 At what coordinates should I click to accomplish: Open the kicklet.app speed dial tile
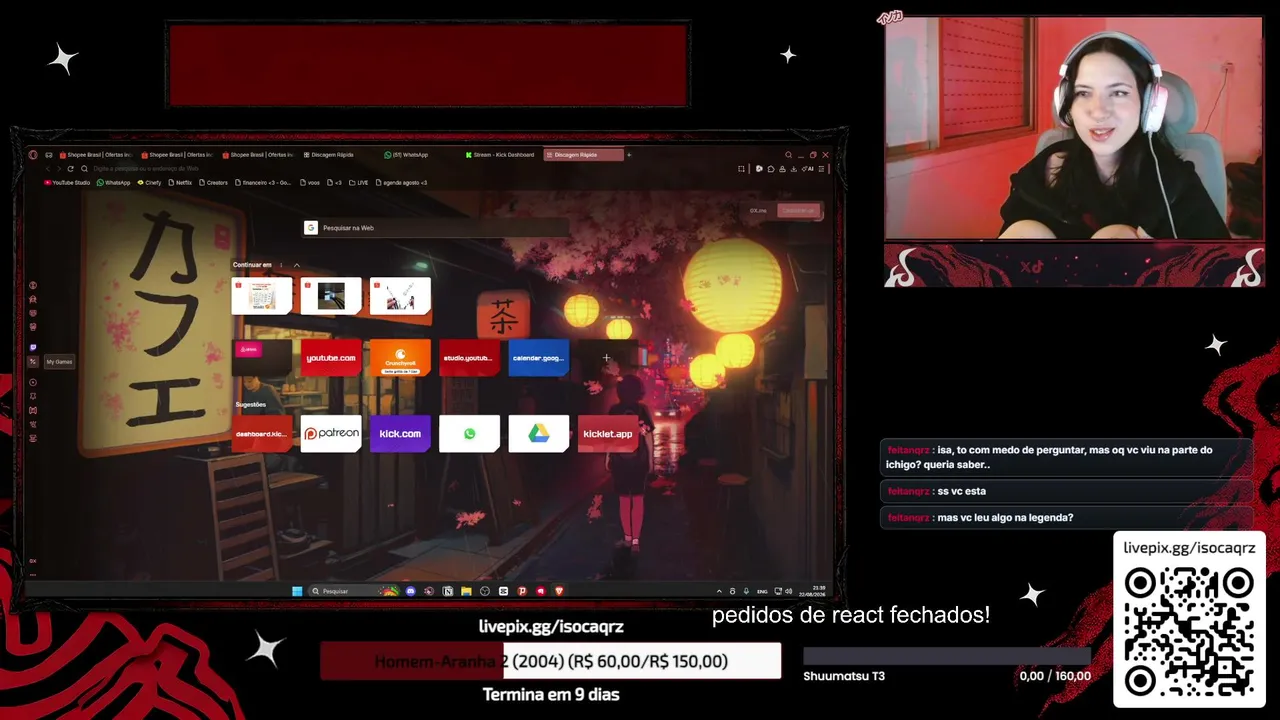click(x=607, y=434)
